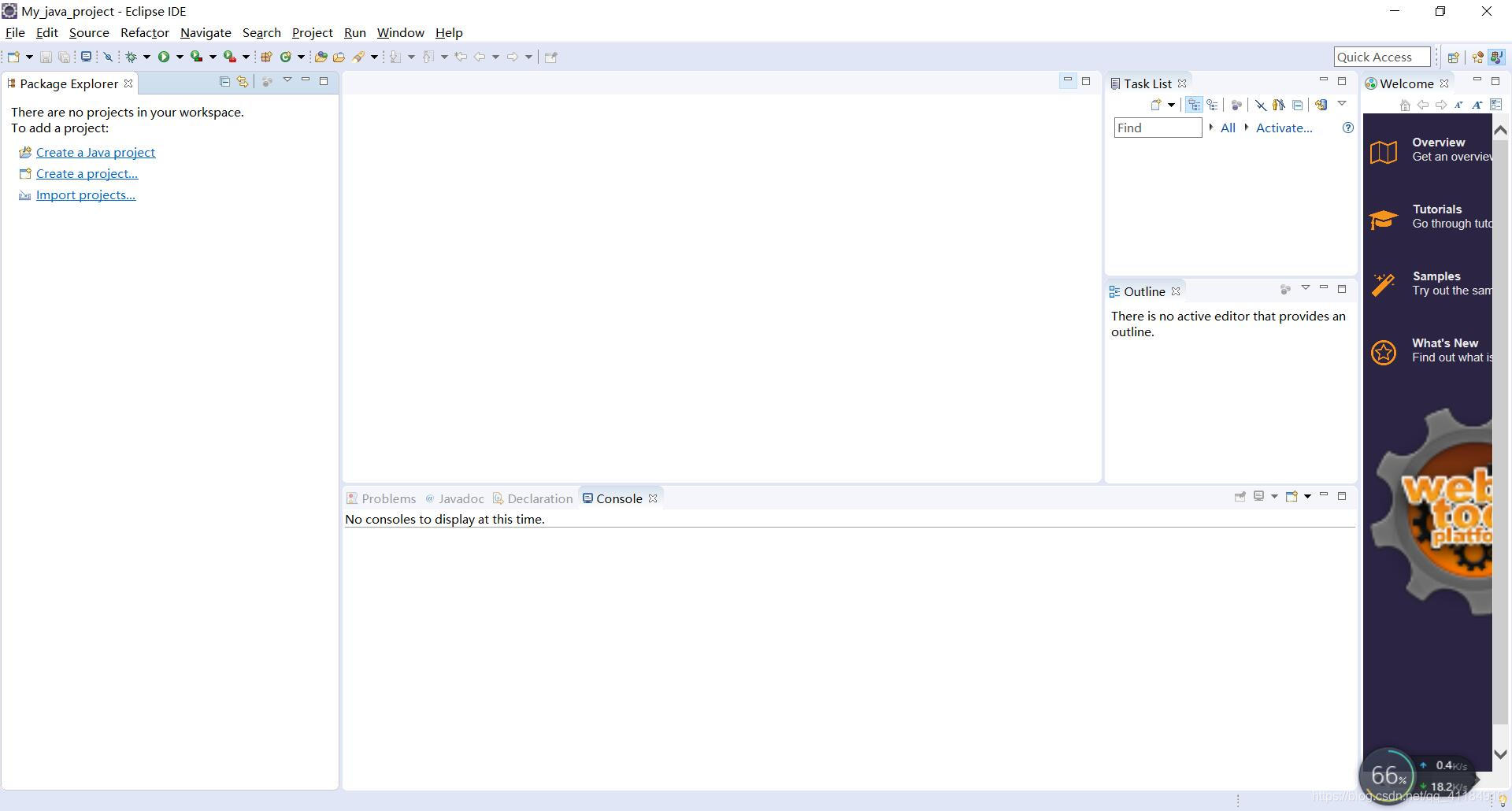Click the New file wizard icon in main toolbar
Viewport: 1512px width, 811px height.
13,57
